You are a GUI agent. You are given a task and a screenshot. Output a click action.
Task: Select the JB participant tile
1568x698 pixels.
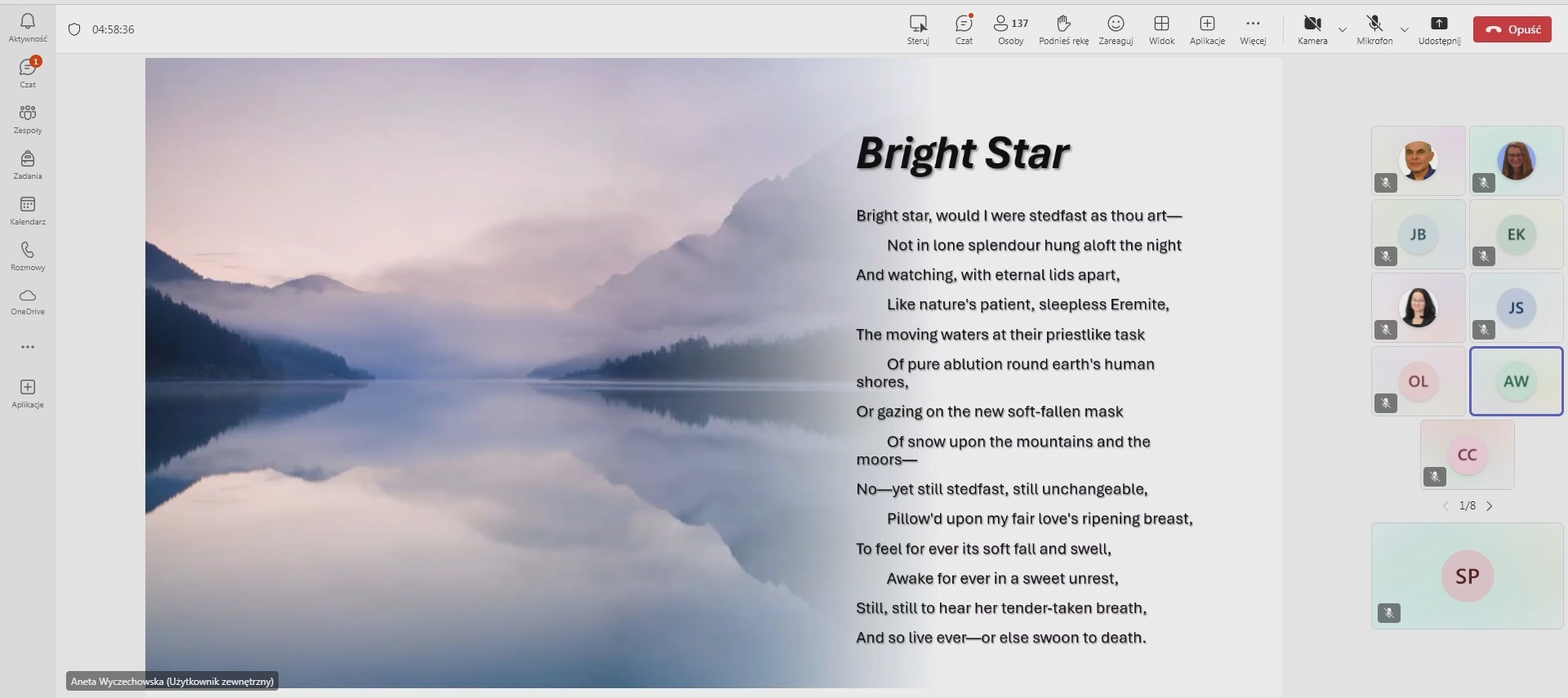[1419, 234]
